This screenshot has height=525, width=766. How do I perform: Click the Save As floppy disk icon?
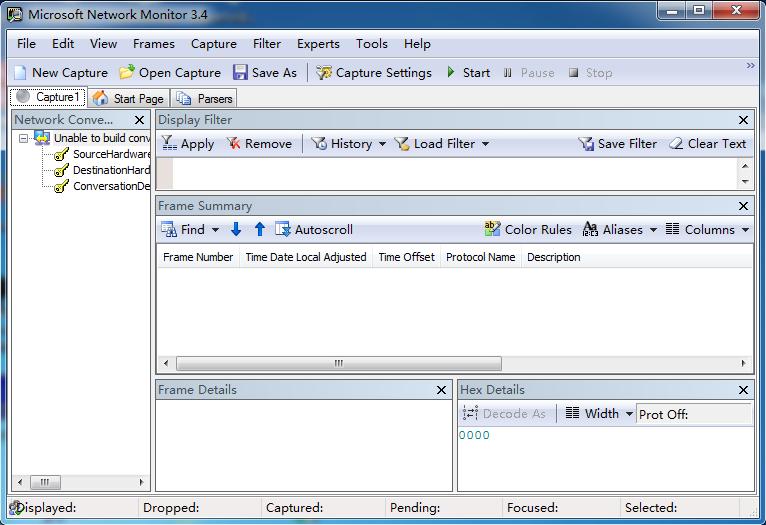[x=240, y=72]
